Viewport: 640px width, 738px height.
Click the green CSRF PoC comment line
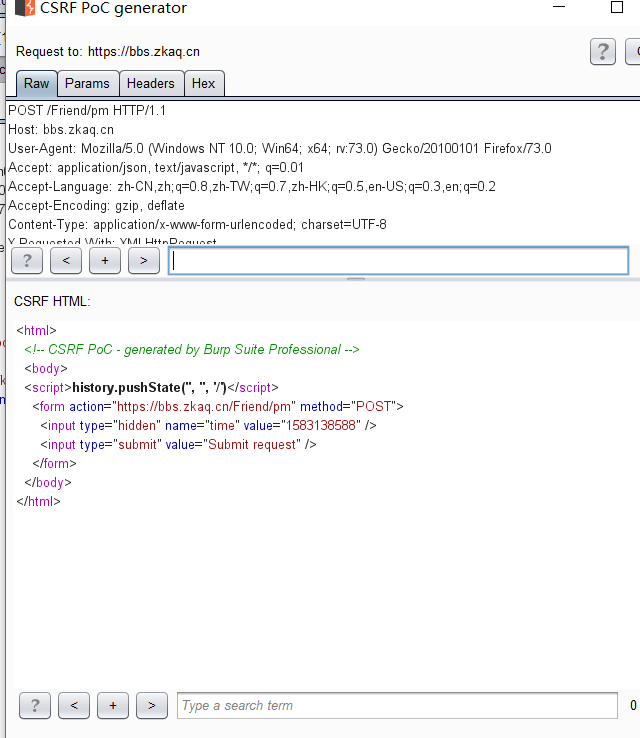point(192,349)
